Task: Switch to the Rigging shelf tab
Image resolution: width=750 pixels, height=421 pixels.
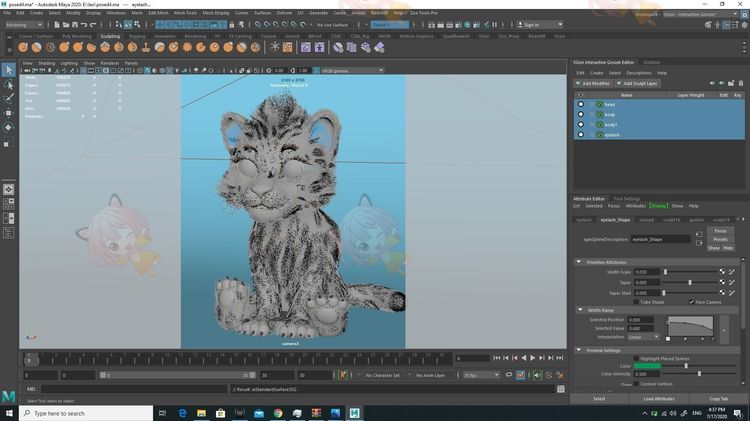Action: [137, 36]
